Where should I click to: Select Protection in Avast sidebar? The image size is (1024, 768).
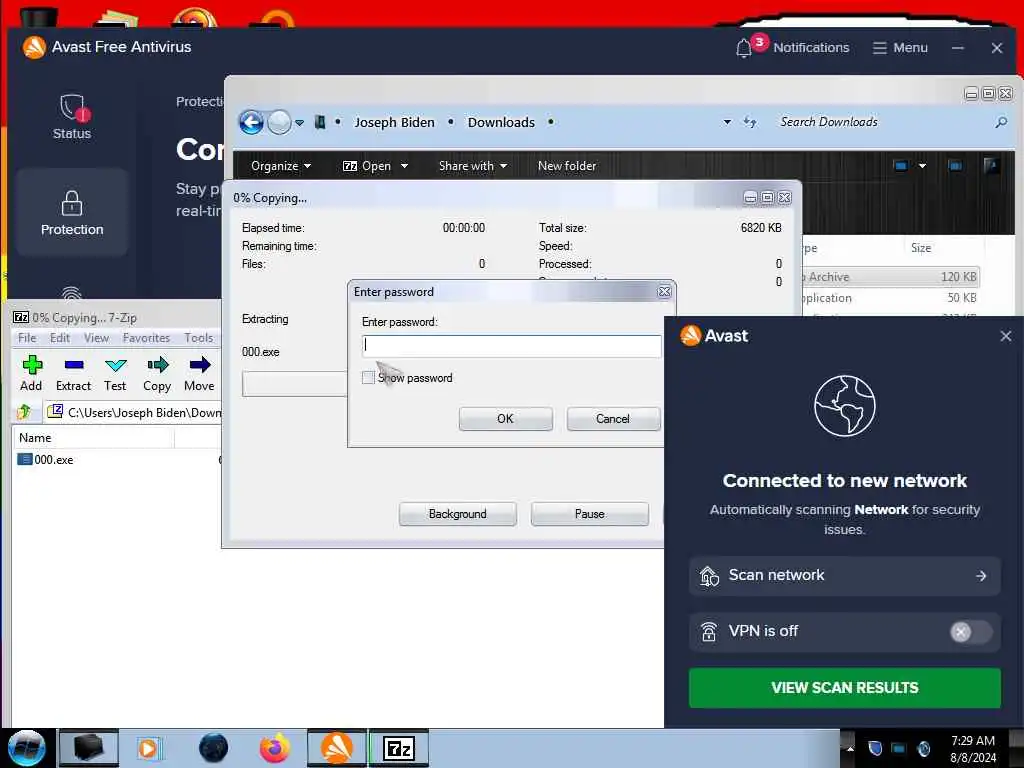coord(72,212)
